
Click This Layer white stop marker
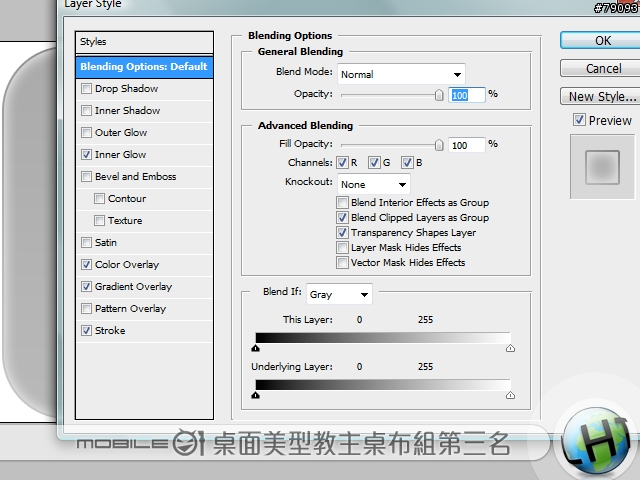pyautogui.click(x=510, y=348)
